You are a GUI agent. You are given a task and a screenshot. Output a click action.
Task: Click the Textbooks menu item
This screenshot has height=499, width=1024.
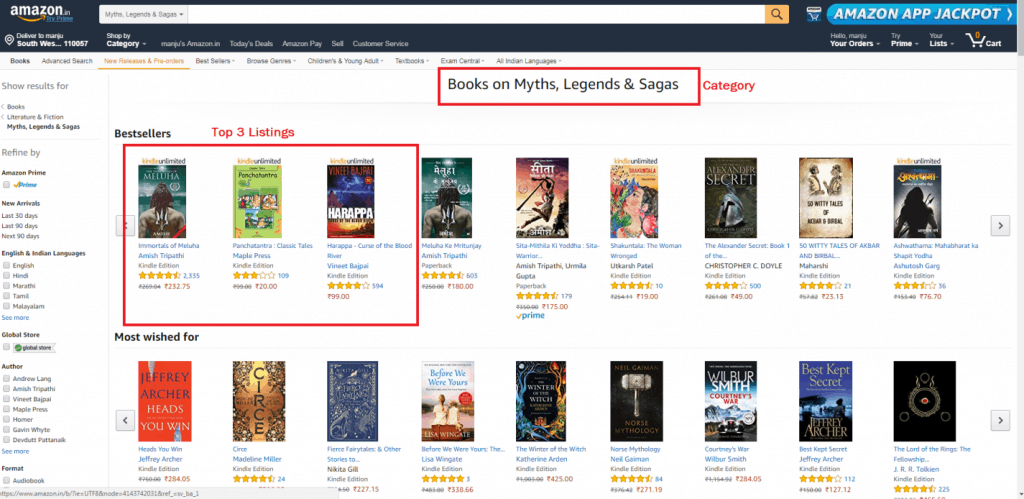(411, 61)
